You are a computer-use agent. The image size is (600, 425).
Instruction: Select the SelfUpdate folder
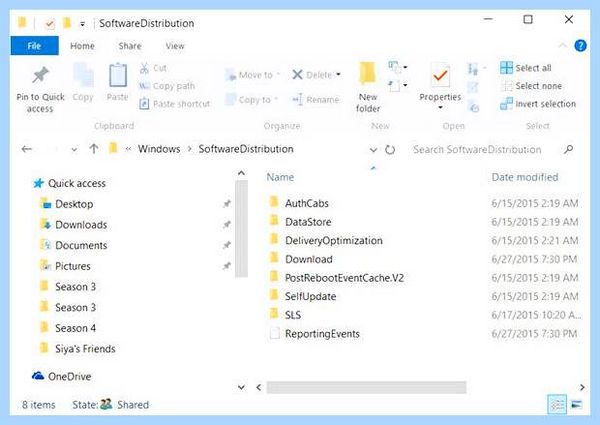pyautogui.click(x=303, y=296)
